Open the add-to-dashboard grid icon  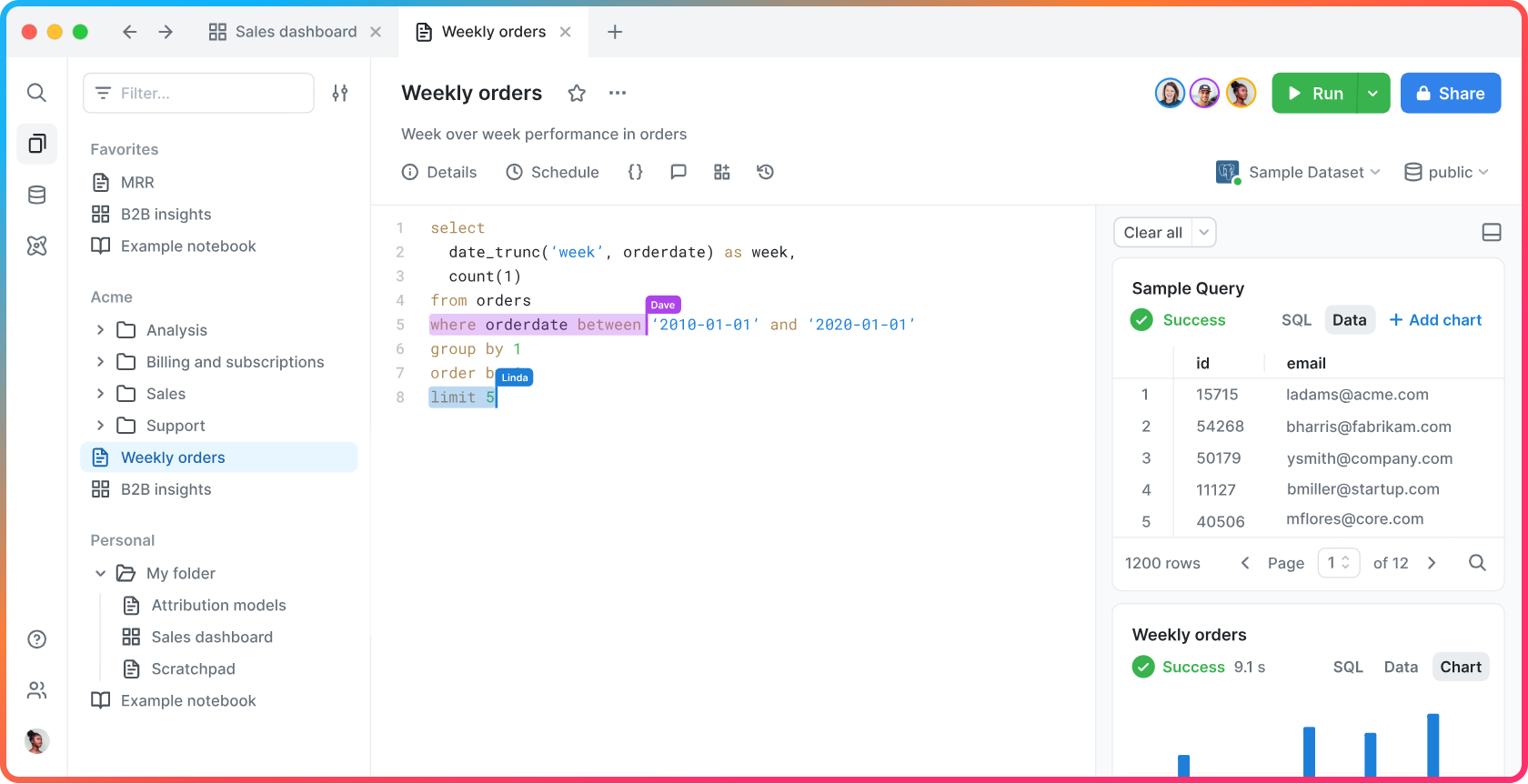click(722, 172)
